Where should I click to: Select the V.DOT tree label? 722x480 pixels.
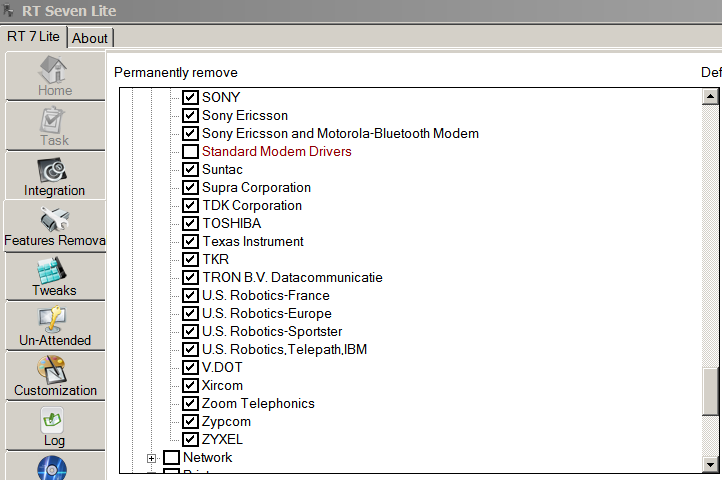222,367
